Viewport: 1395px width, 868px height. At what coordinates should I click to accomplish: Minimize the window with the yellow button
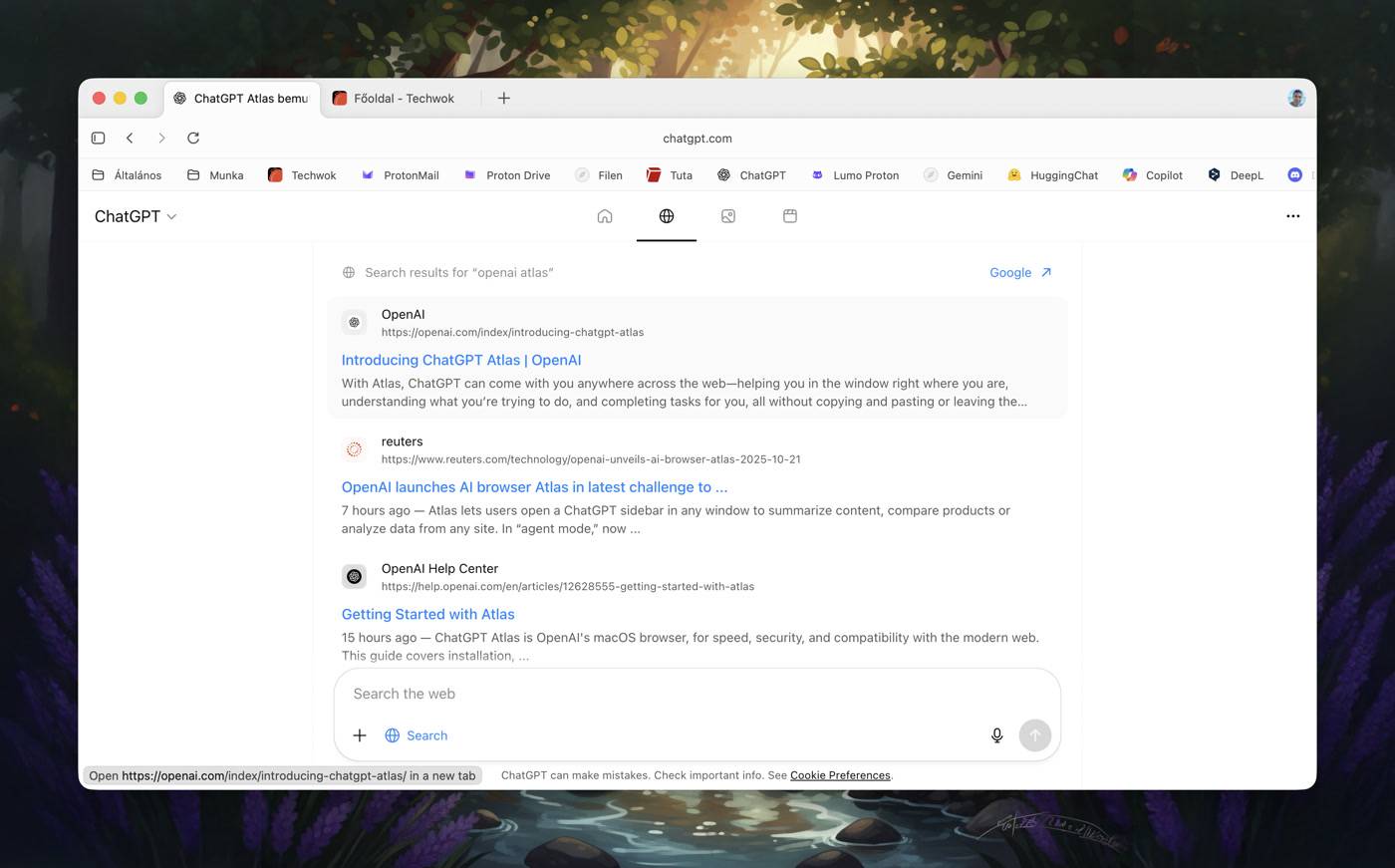tap(120, 98)
